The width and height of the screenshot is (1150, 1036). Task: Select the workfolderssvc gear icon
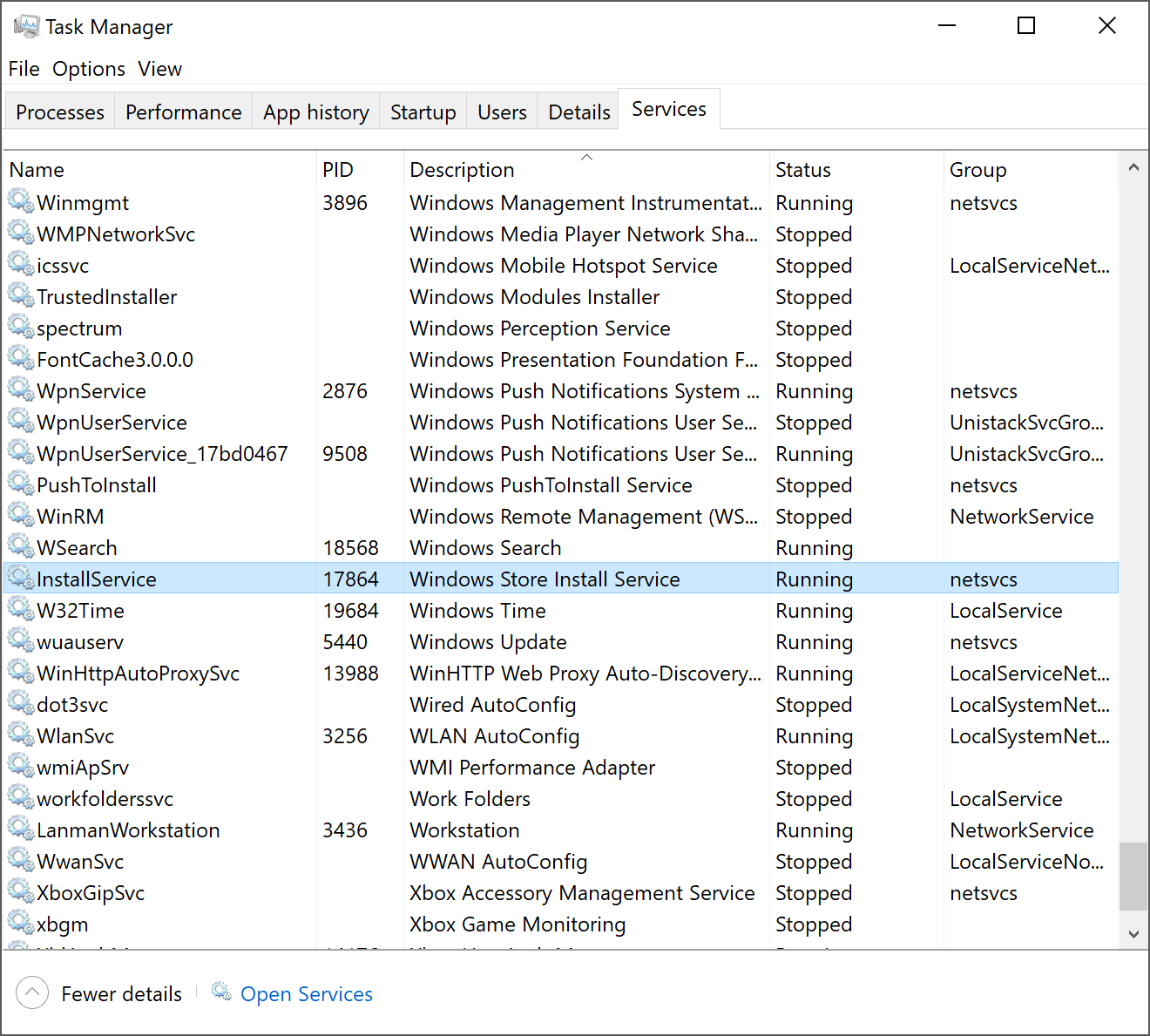(x=21, y=797)
